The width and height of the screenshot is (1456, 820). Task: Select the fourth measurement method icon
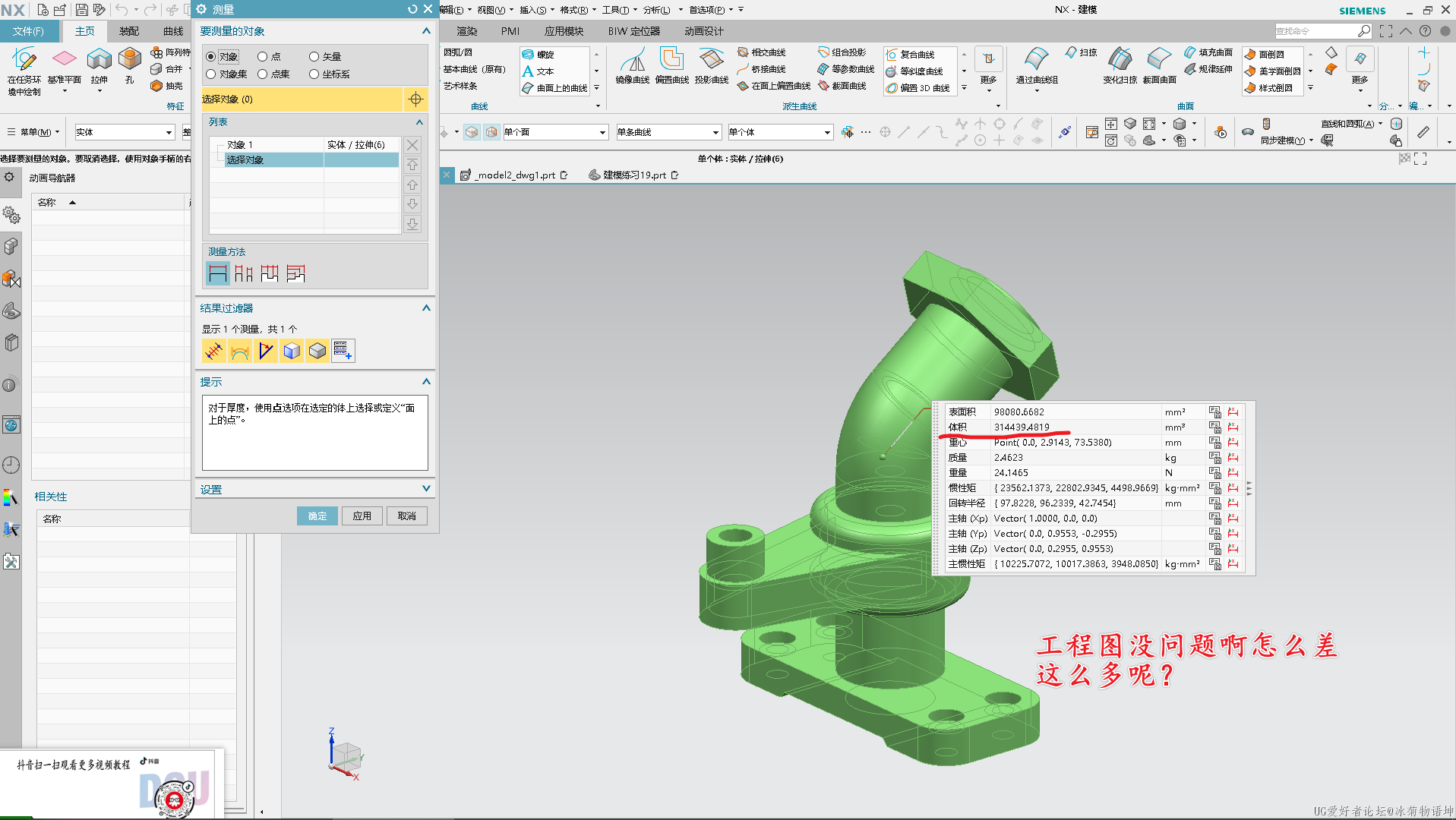(x=295, y=273)
